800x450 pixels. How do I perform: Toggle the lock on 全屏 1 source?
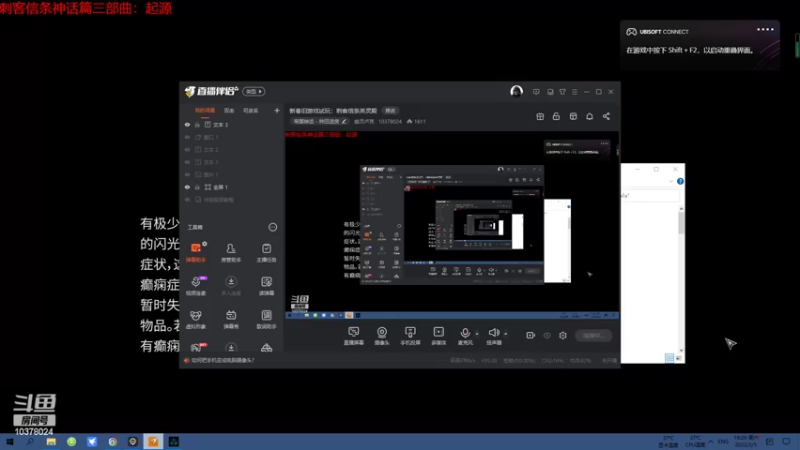point(197,187)
